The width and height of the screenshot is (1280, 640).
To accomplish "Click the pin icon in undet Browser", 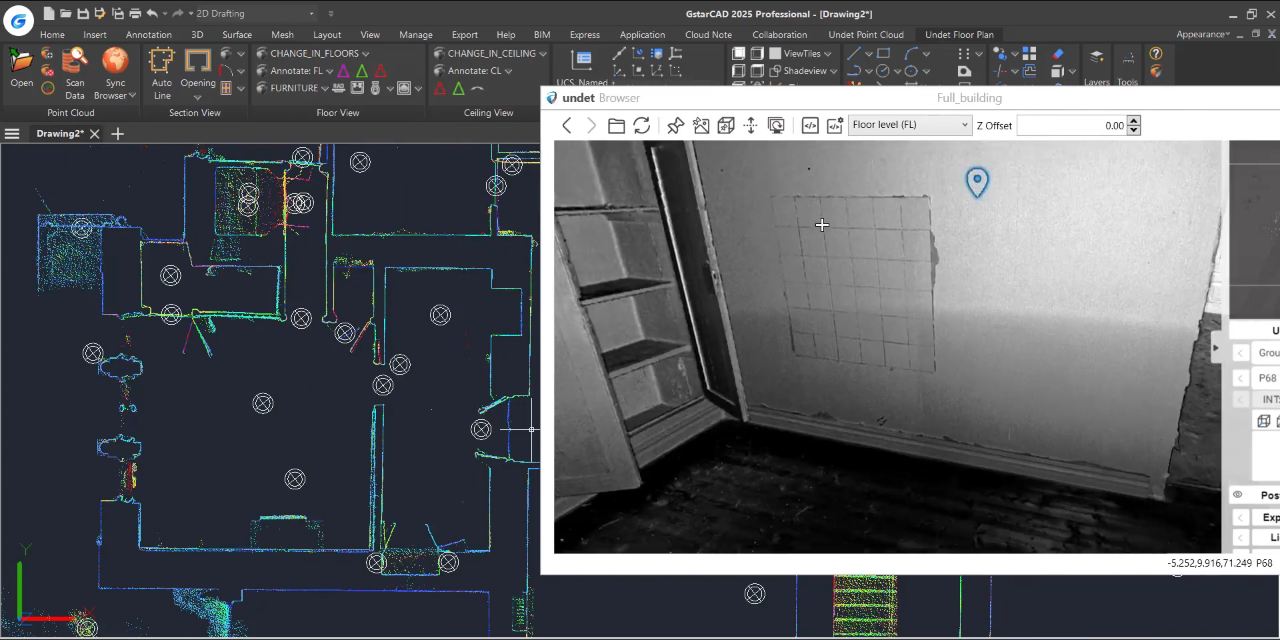I will [676, 125].
